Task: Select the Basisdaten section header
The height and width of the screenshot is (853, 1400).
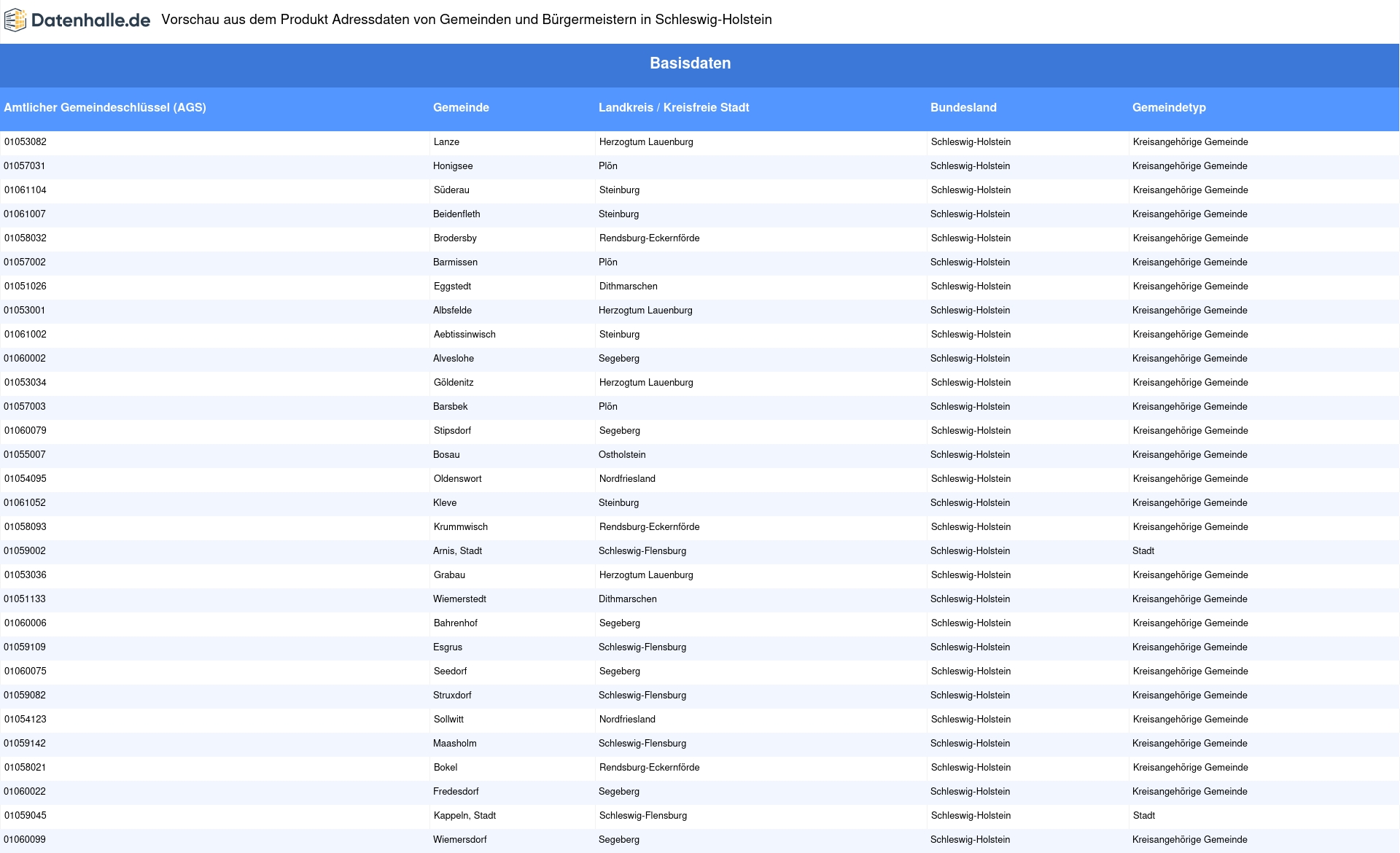Action: pos(690,63)
